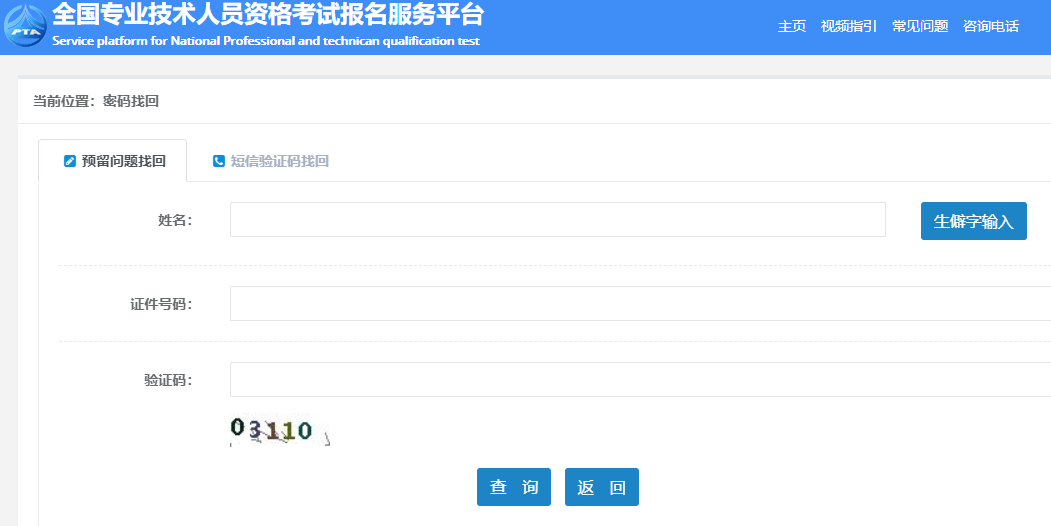Click the 全国专业技术人员资格考试报名服务平台 title
1051x526 pixels.
267,16
